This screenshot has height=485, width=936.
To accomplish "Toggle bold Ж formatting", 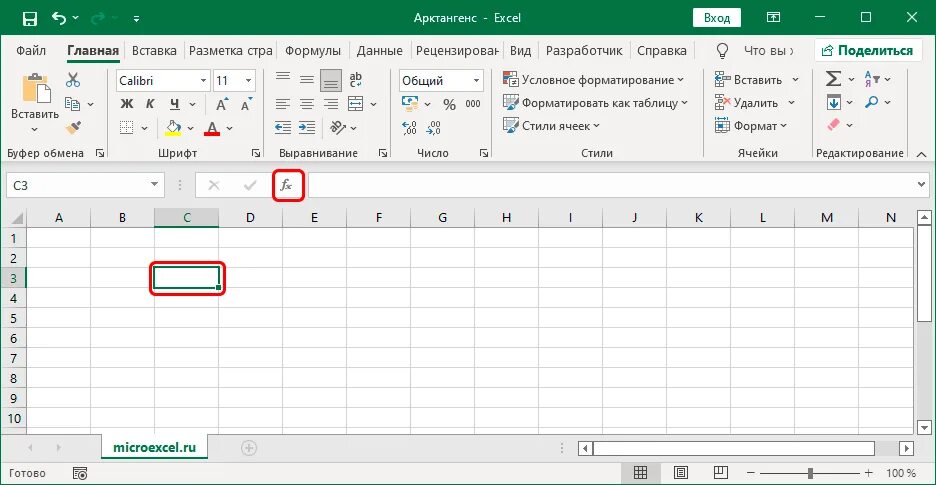I will click(x=127, y=104).
